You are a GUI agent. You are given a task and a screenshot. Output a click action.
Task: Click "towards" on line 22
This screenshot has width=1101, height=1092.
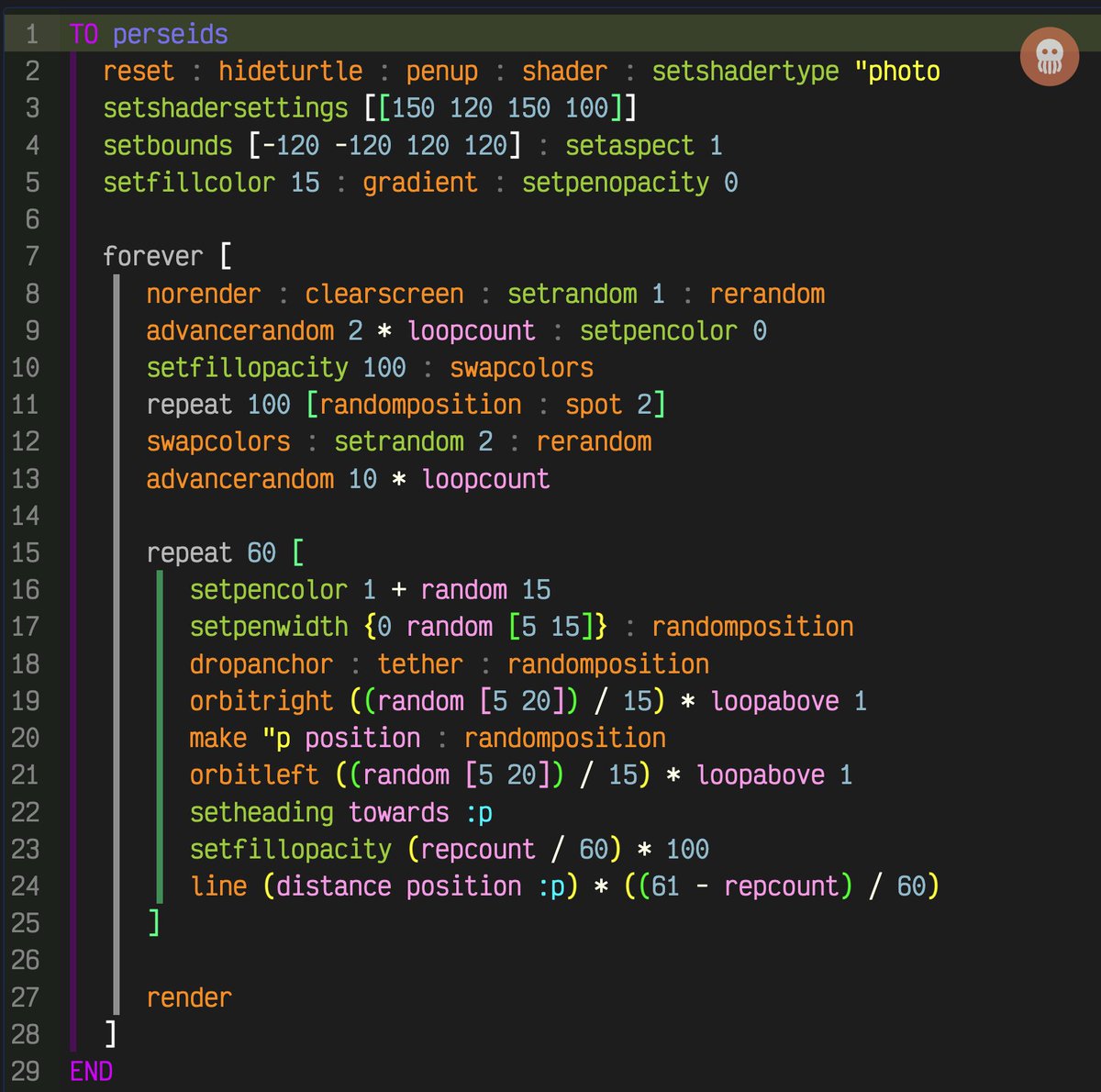click(399, 812)
